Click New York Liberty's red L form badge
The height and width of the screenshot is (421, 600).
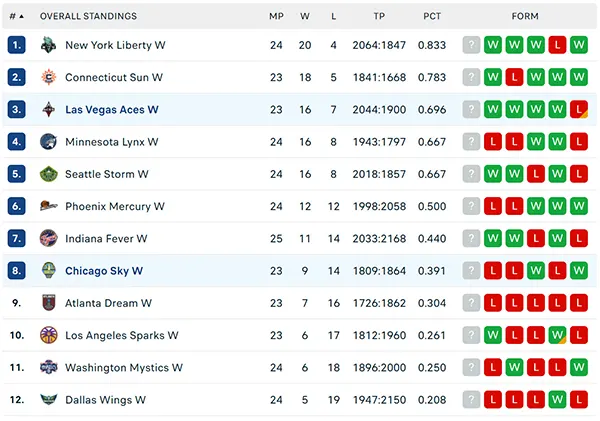(x=557, y=45)
